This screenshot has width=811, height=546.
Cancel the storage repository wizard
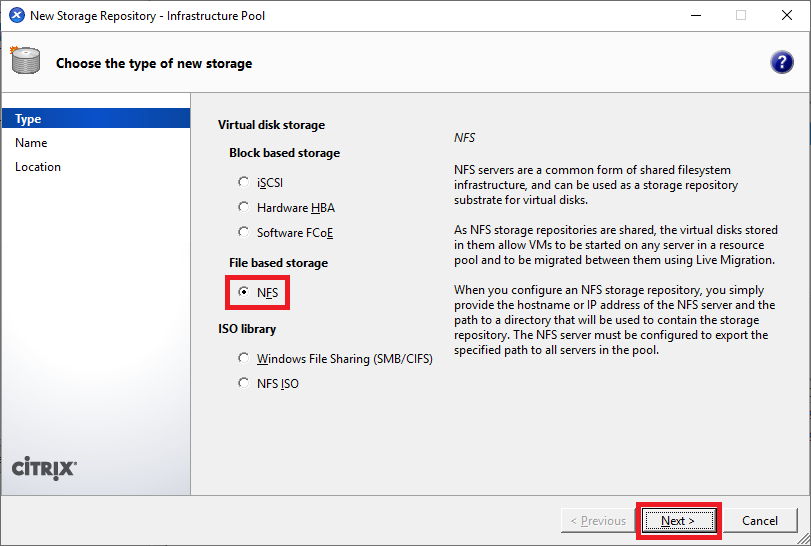pos(760,520)
